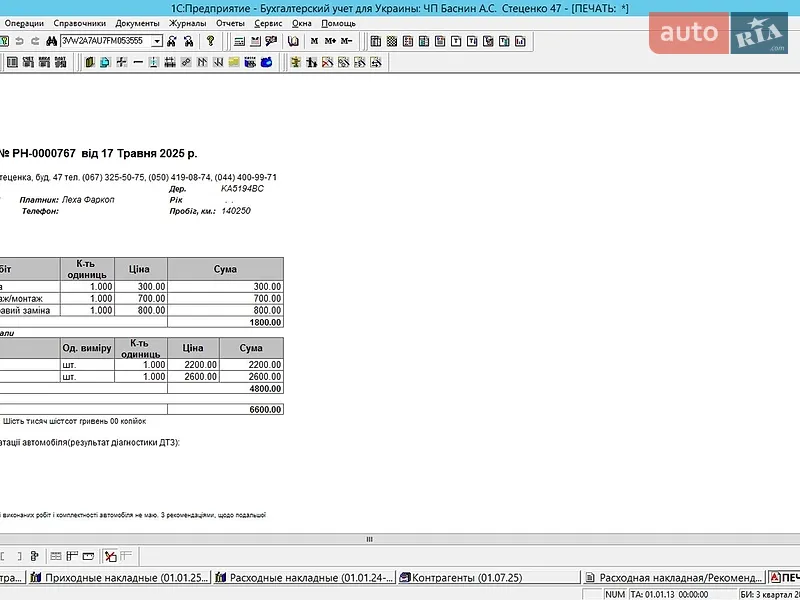Click the horizontal scrollbar handle below document
Image resolution: width=800 pixels, height=600 pixels.
coord(369,539)
